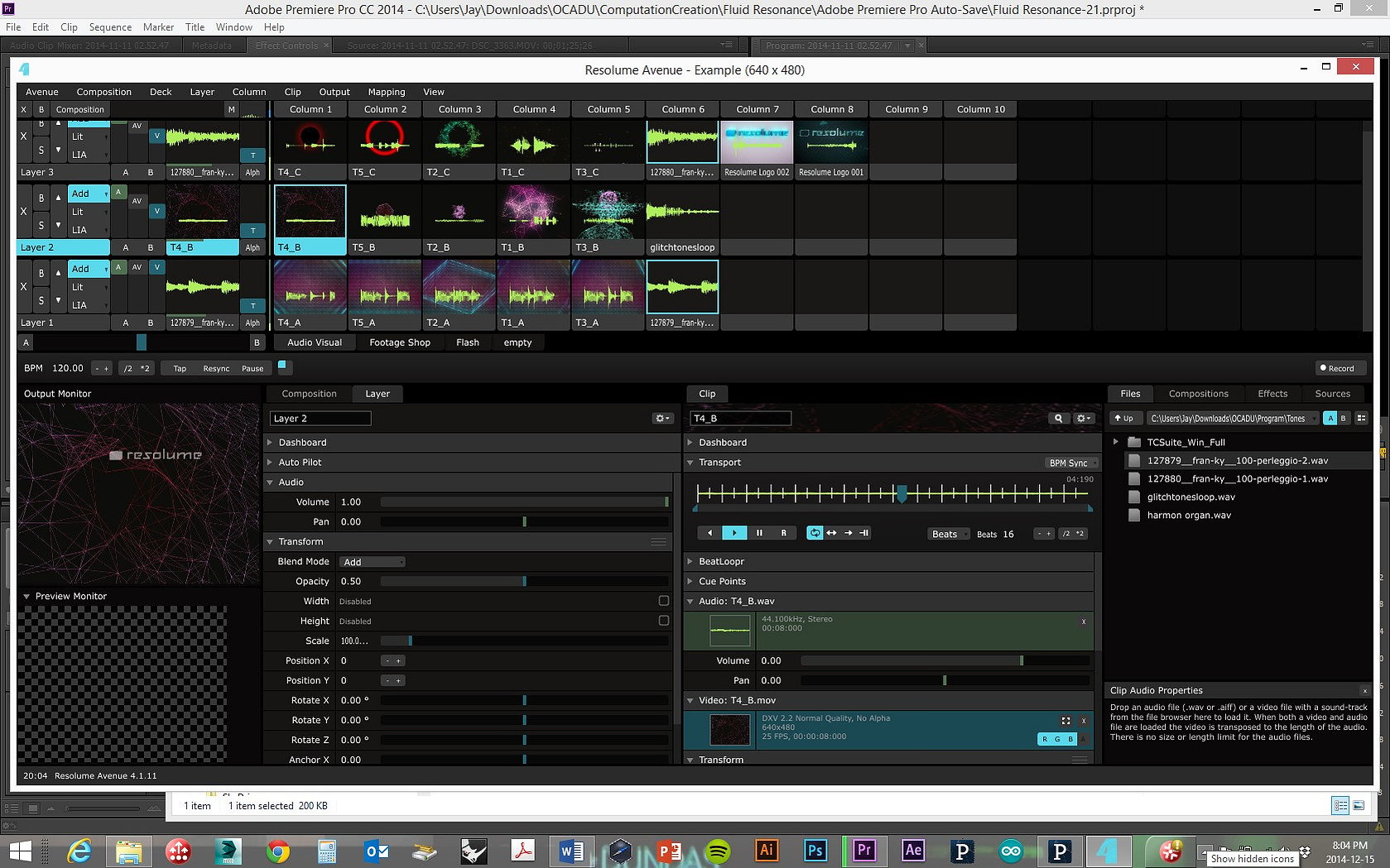Click the clip panel magnifier search icon

1058,419
